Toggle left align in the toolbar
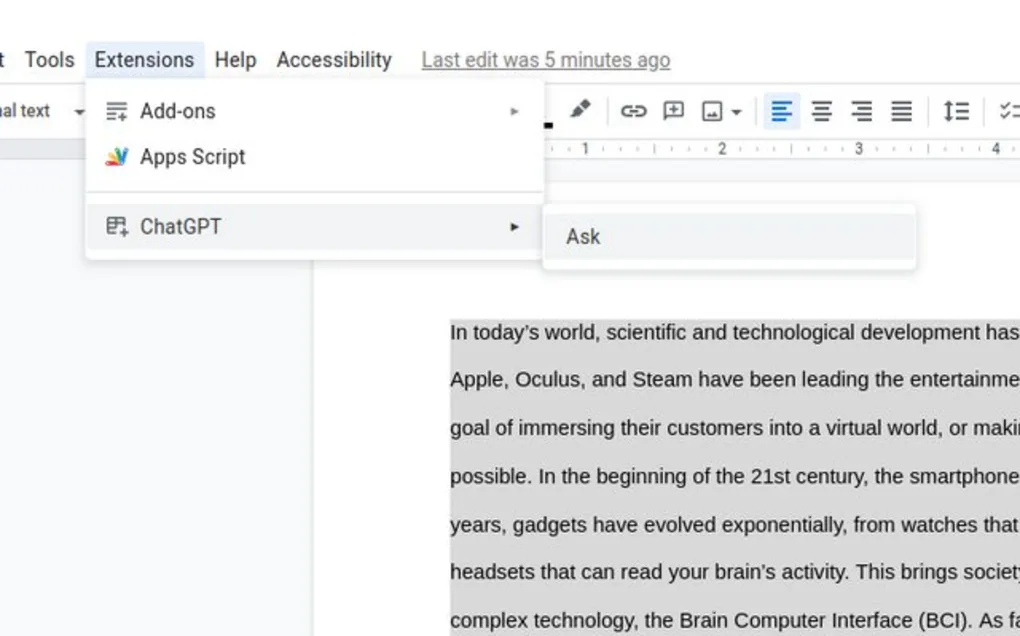This screenshot has width=1020, height=636. (x=781, y=111)
